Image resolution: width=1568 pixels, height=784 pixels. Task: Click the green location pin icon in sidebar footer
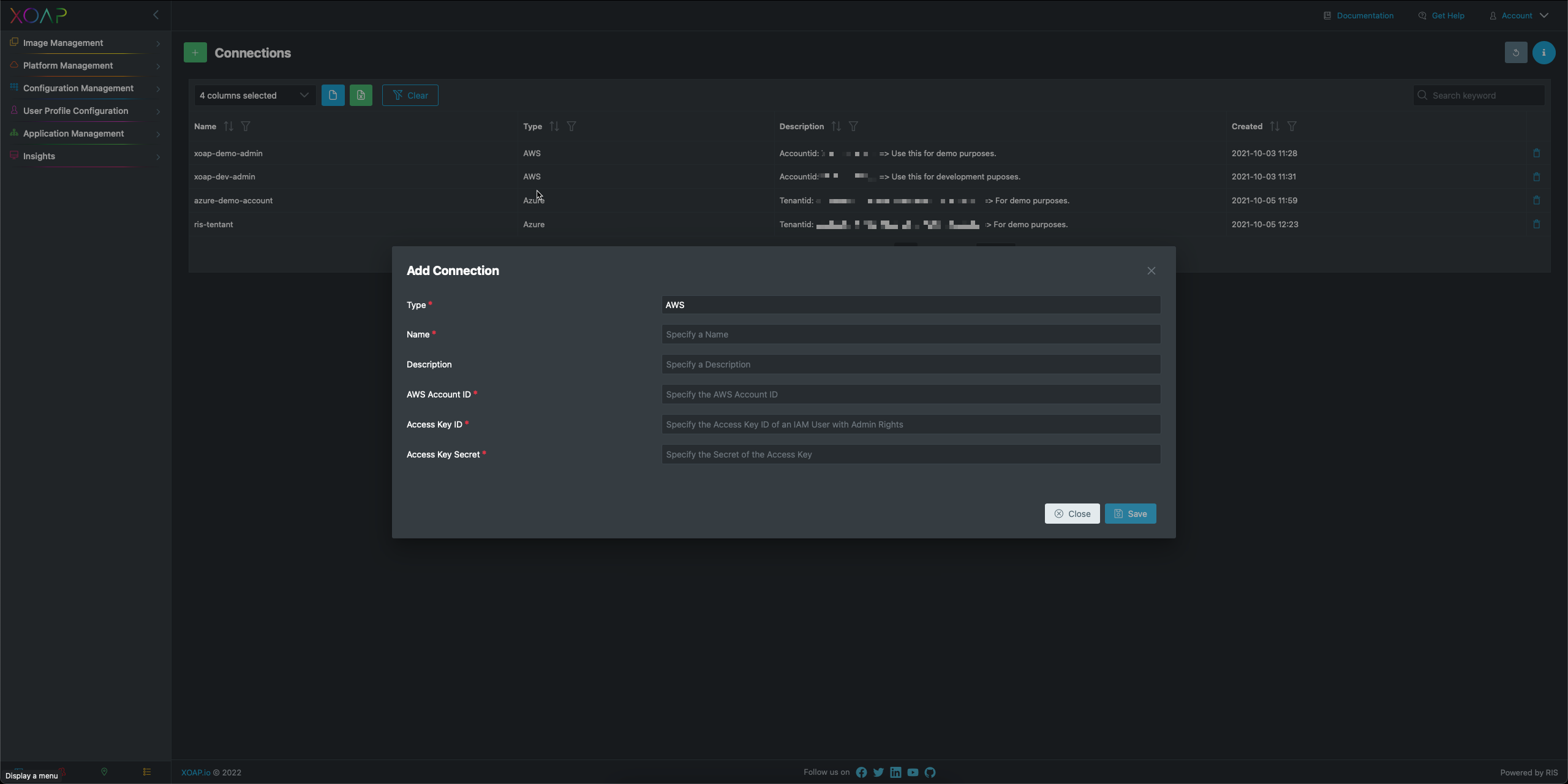[104, 772]
